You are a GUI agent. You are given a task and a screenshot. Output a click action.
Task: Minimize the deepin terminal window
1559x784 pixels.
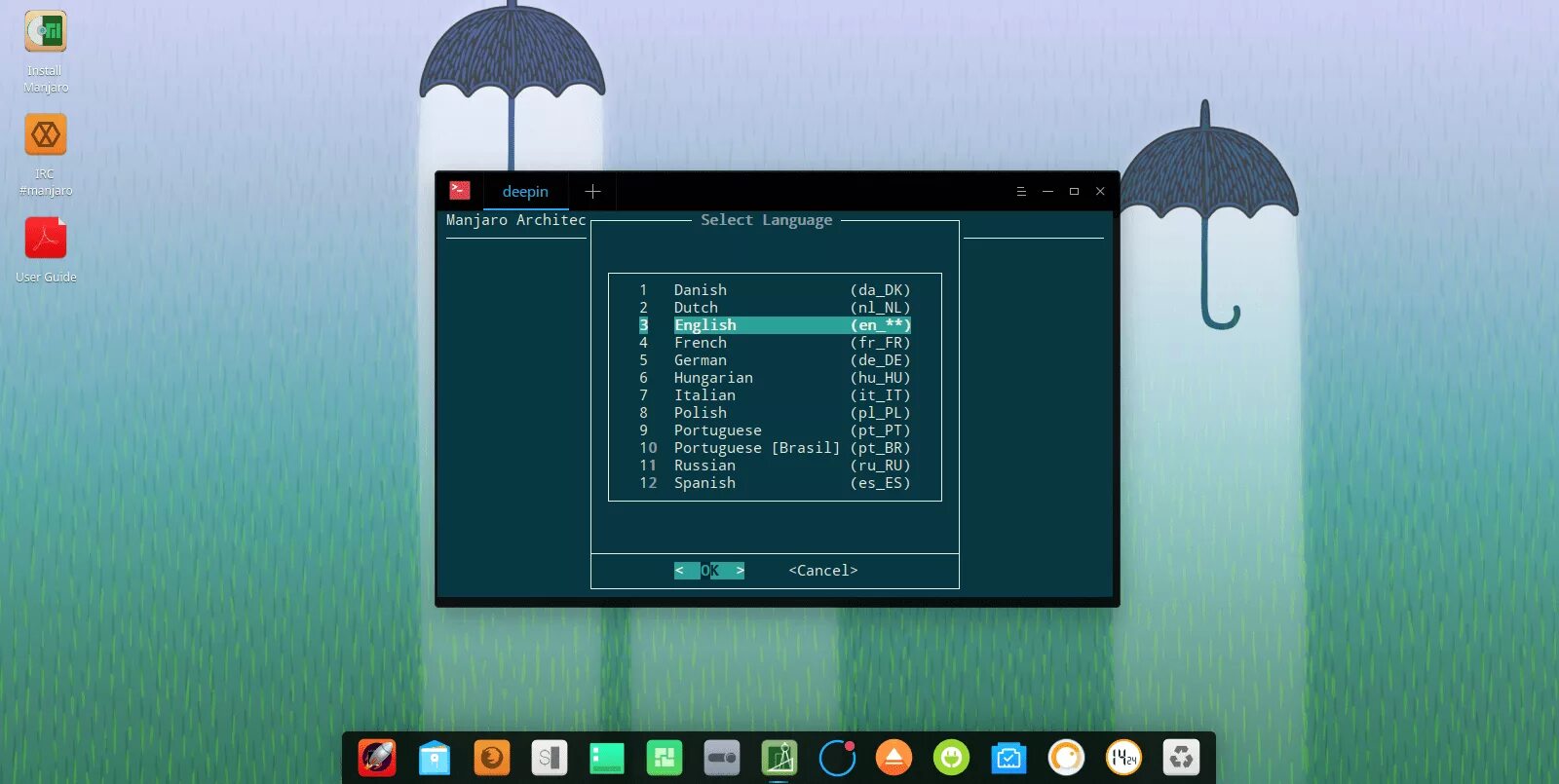tap(1047, 192)
